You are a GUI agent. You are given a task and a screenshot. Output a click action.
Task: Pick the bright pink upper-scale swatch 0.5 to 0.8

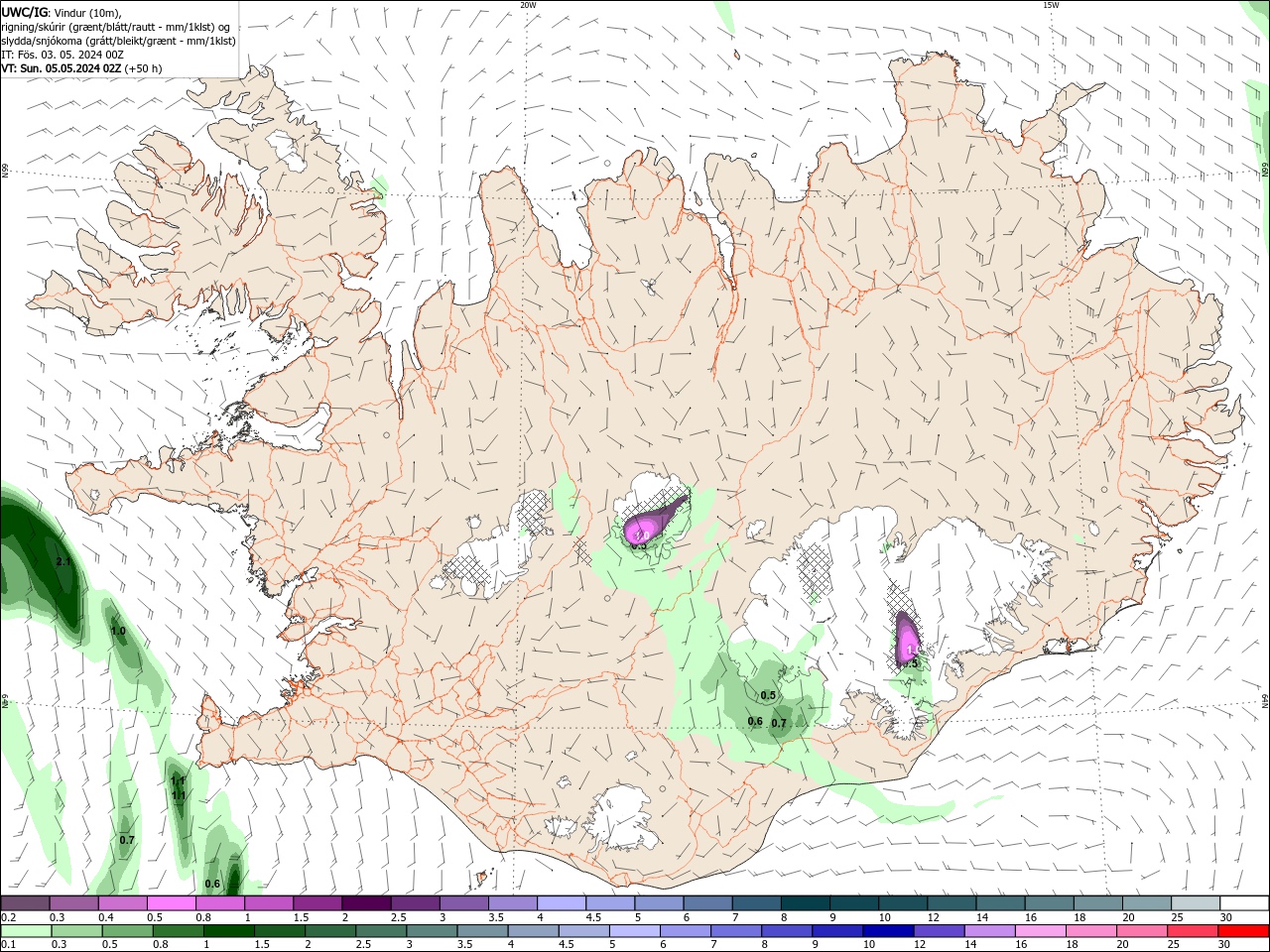tap(172, 902)
